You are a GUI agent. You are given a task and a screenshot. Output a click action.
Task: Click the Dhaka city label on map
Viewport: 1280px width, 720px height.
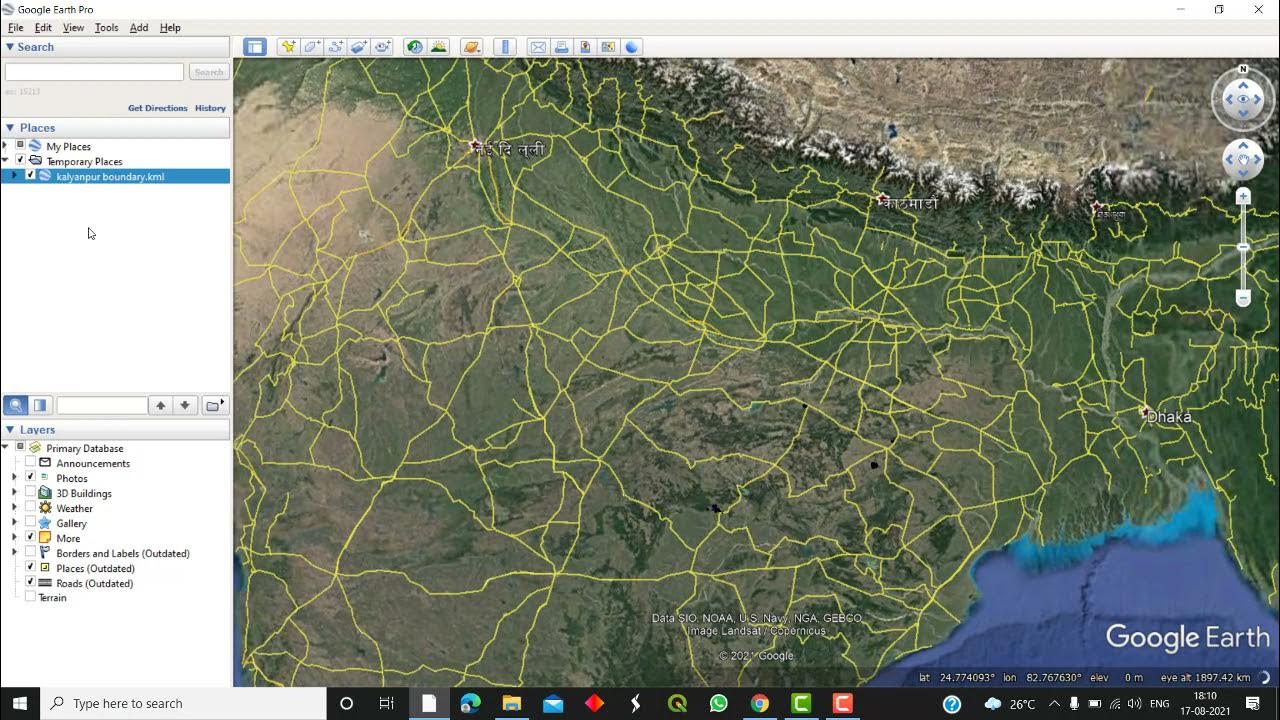click(1169, 417)
